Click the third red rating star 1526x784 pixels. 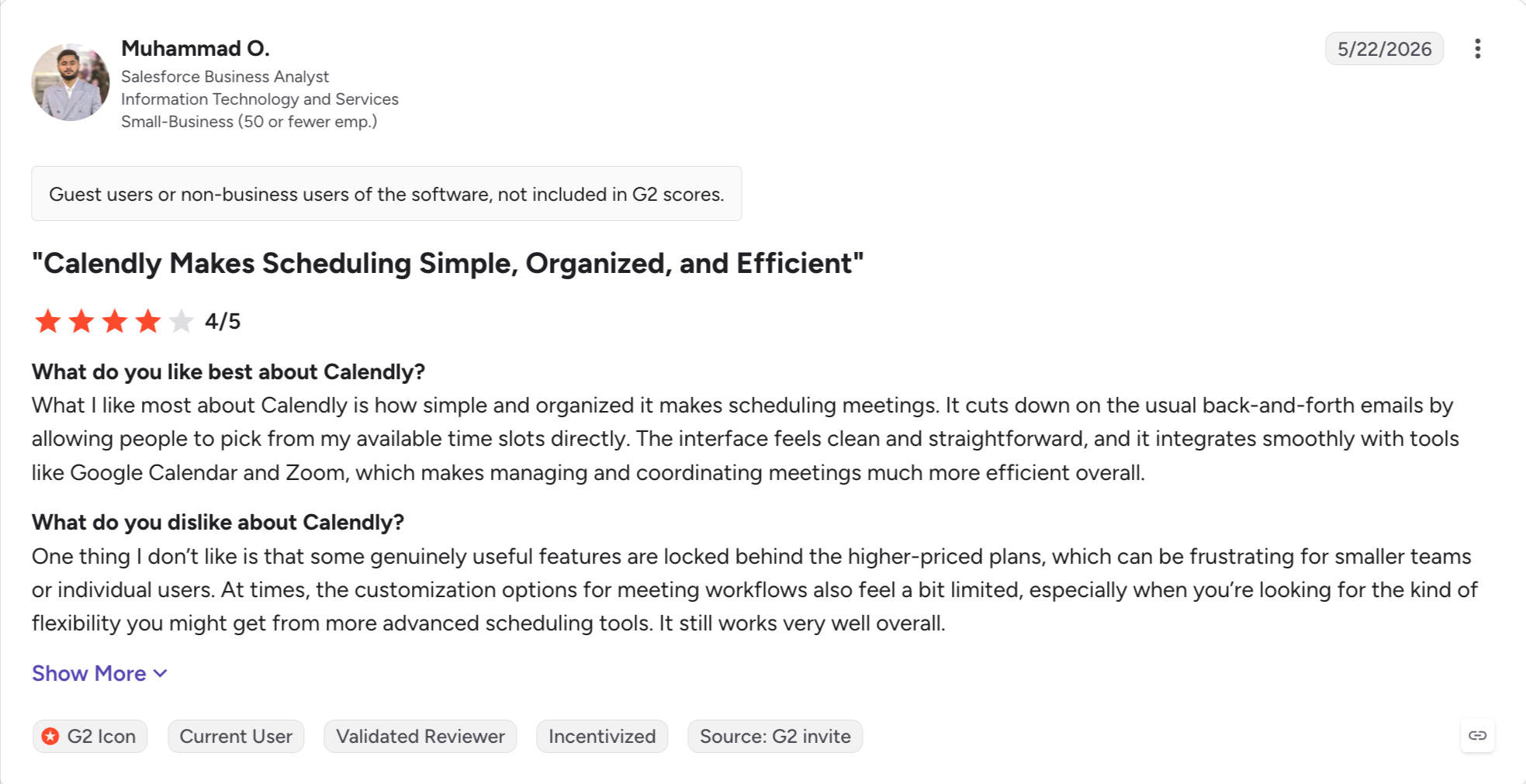click(x=115, y=321)
